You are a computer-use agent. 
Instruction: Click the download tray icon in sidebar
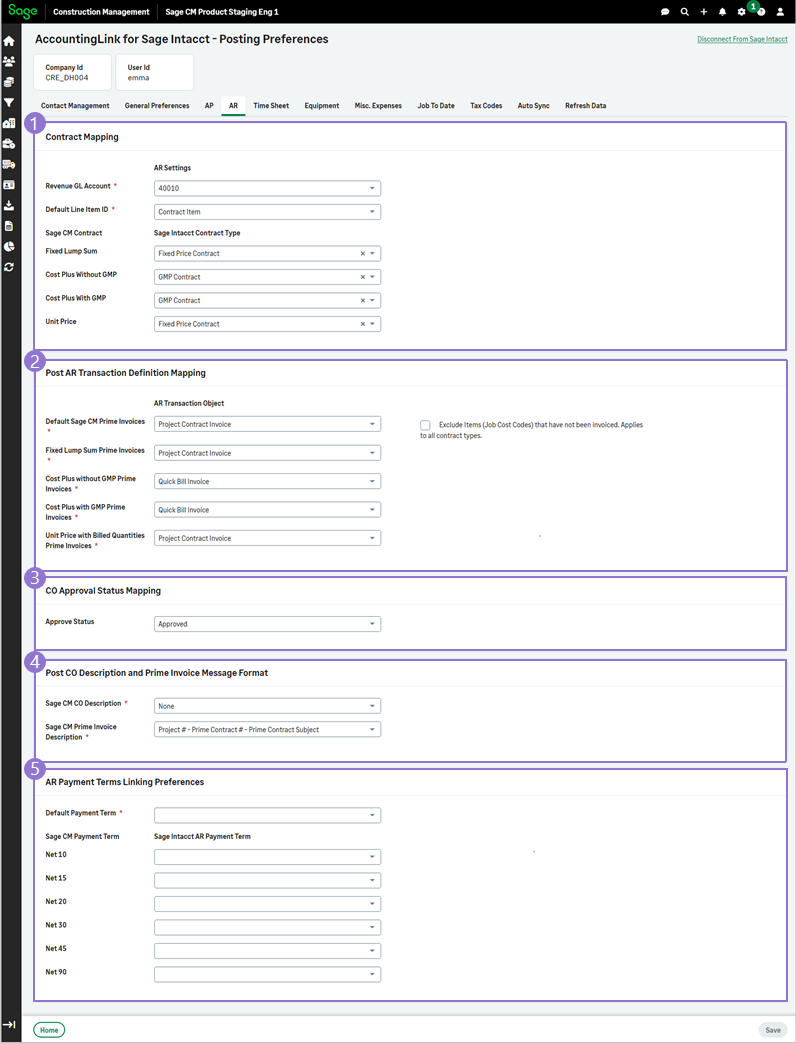tap(9, 205)
